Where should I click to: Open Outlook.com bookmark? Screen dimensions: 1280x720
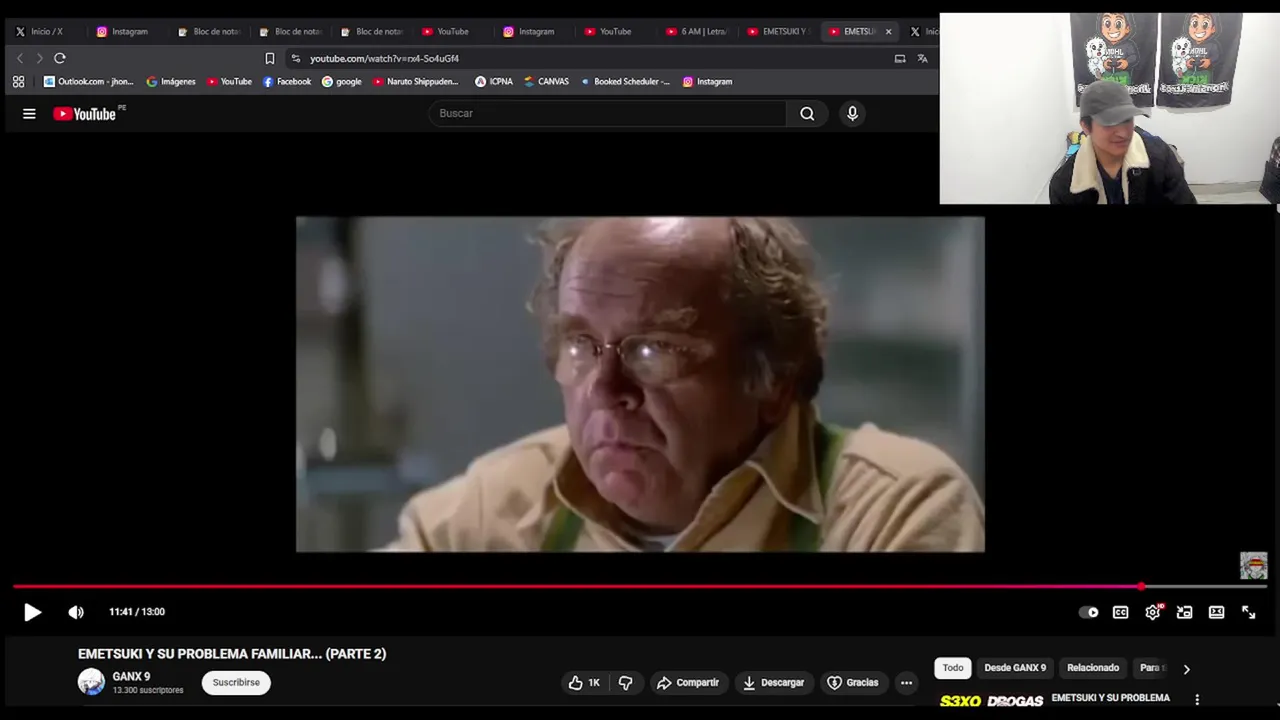pos(88,82)
